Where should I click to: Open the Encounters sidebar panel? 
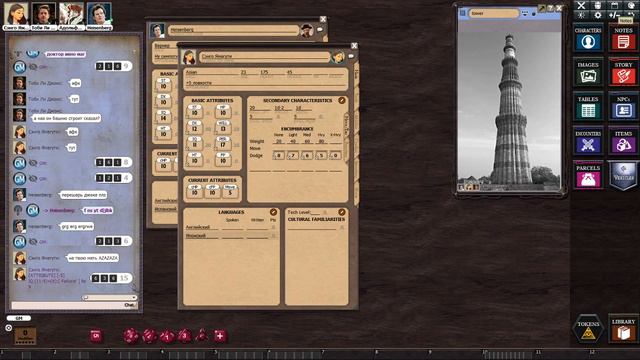pos(588,141)
